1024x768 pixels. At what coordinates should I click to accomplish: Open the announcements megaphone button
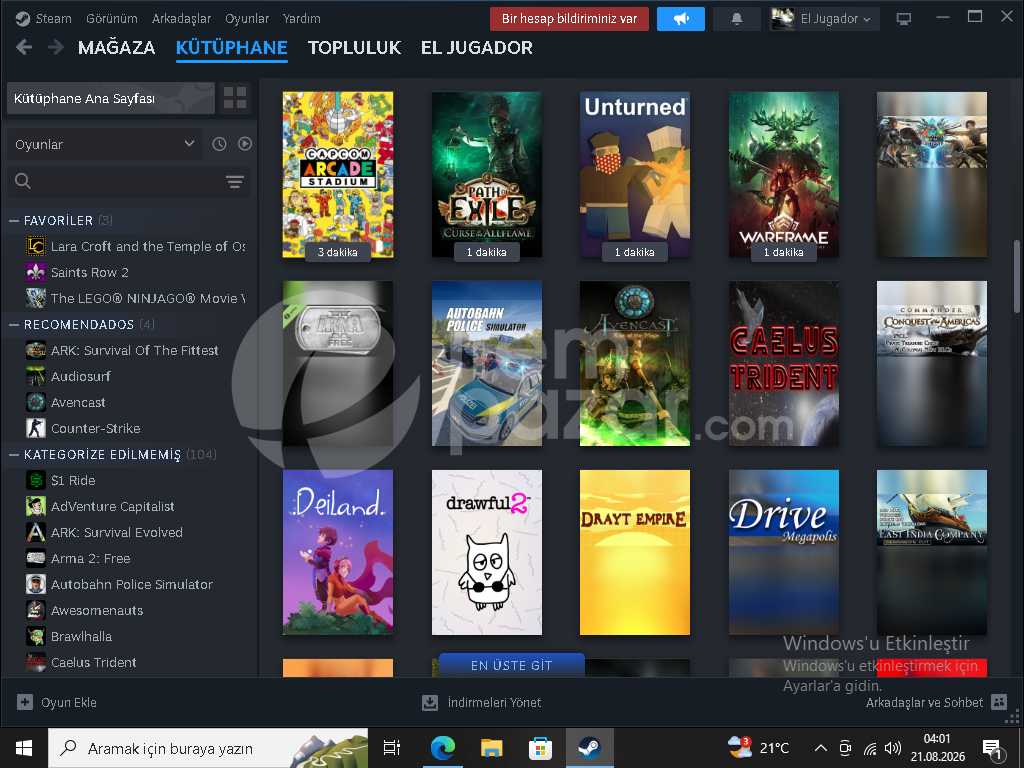point(680,19)
